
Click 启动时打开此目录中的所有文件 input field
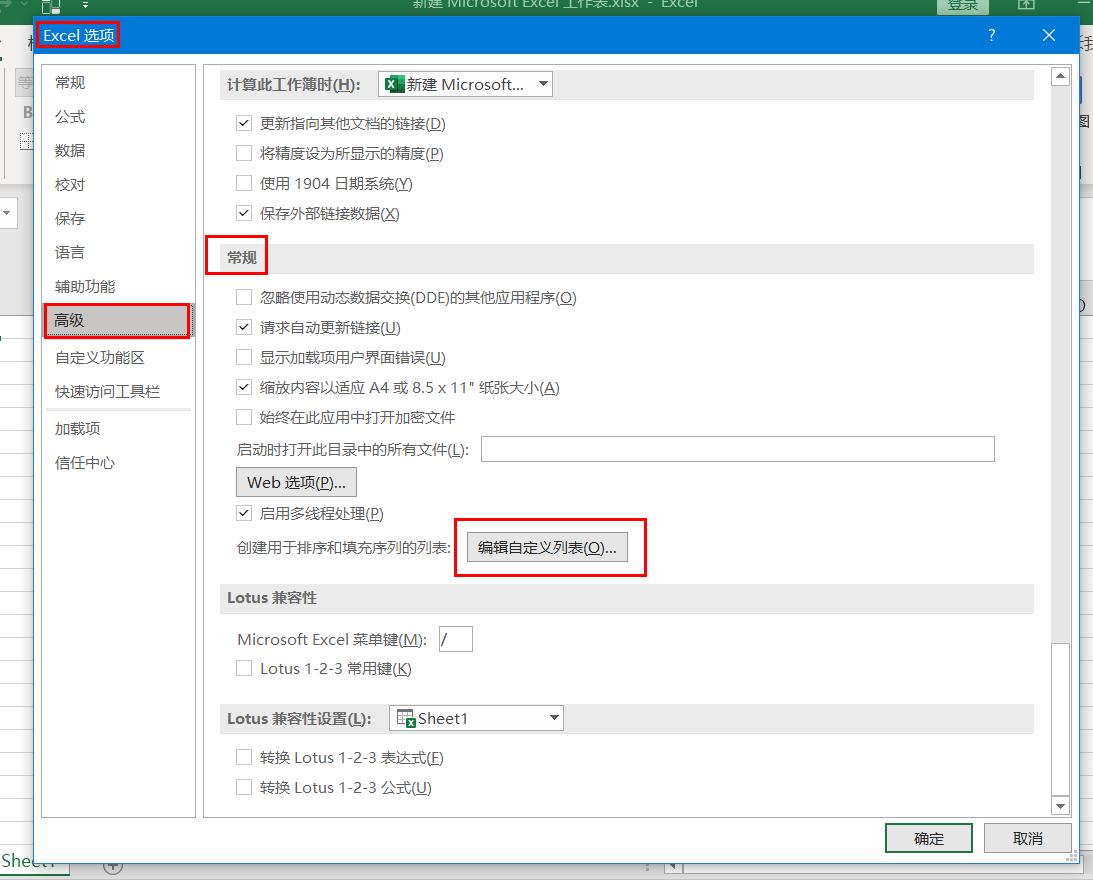pos(737,449)
